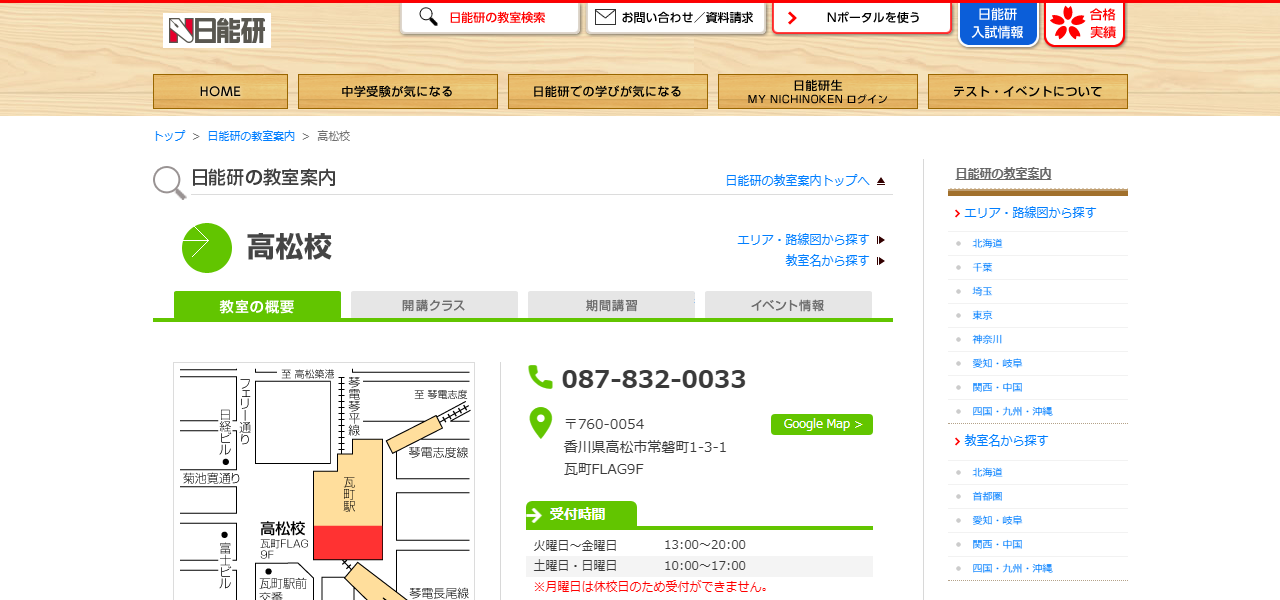Select 千葉 in sidebar
The width and height of the screenshot is (1280, 600).
click(982, 267)
